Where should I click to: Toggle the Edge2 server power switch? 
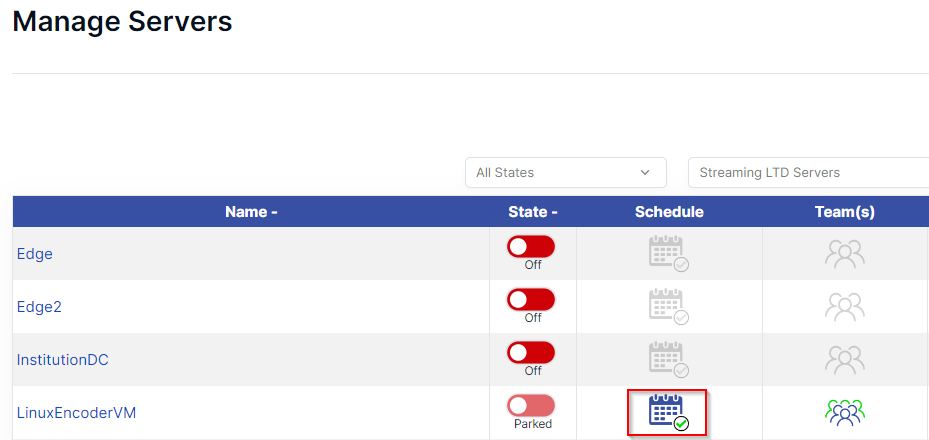tap(531, 300)
